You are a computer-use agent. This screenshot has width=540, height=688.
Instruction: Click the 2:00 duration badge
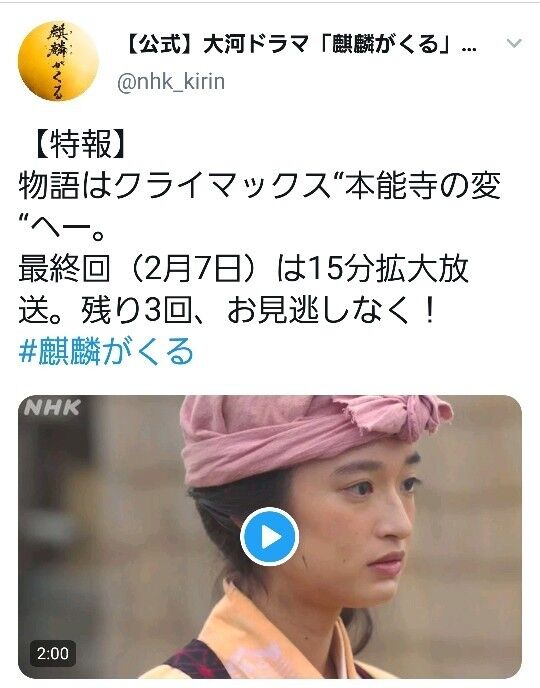(x=53, y=653)
